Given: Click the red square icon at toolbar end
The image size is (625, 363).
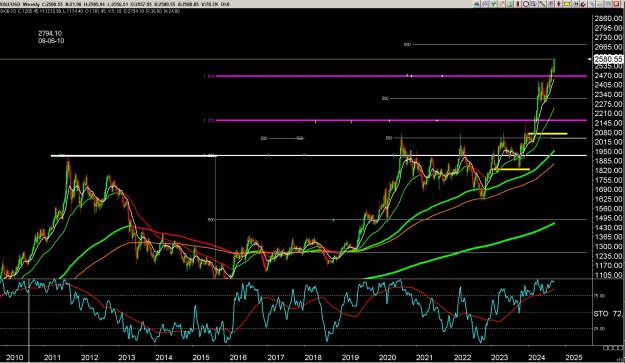Looking at the screenshot, I should click(x=617, y=4).
